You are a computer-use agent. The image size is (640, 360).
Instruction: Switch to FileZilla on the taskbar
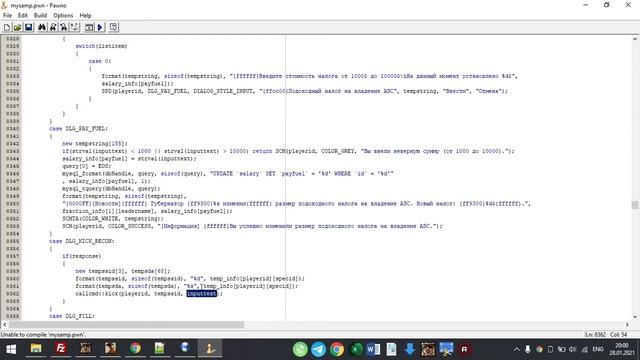(x=61, y=349)
